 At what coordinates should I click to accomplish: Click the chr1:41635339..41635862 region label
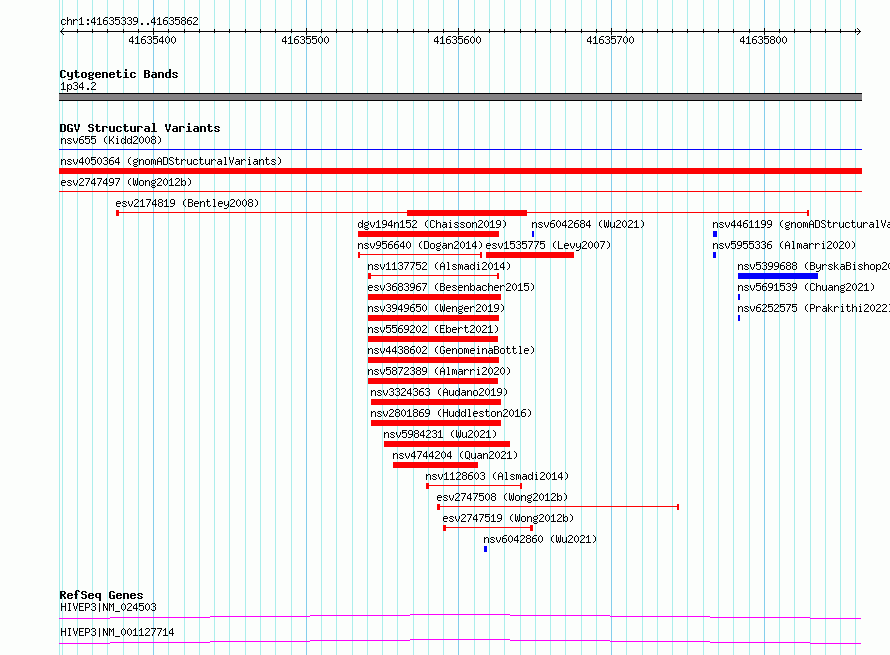click(129, 21)
